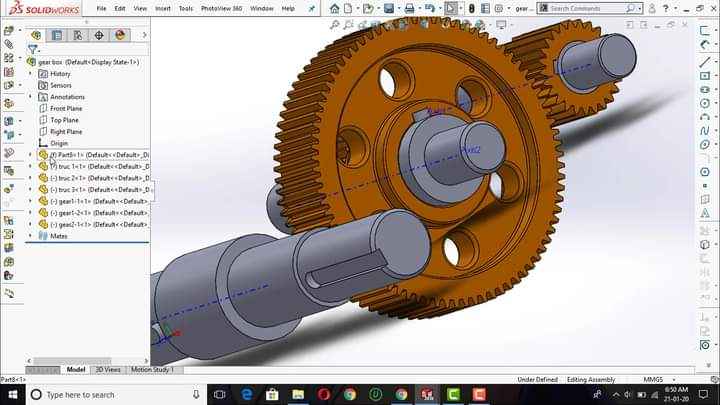Open the ConfigurationManager tab icon

pos(78,35)
